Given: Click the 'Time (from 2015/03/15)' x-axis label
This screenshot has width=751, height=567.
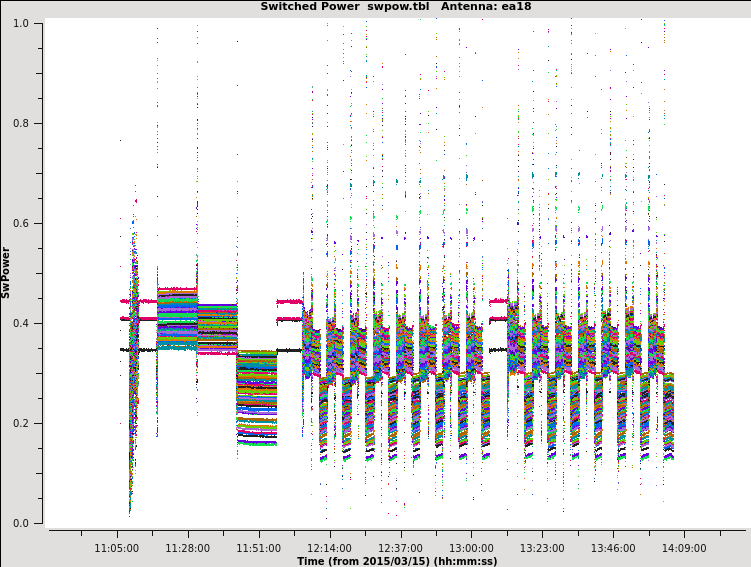Looking at the screenshot, I should (396, 561).
